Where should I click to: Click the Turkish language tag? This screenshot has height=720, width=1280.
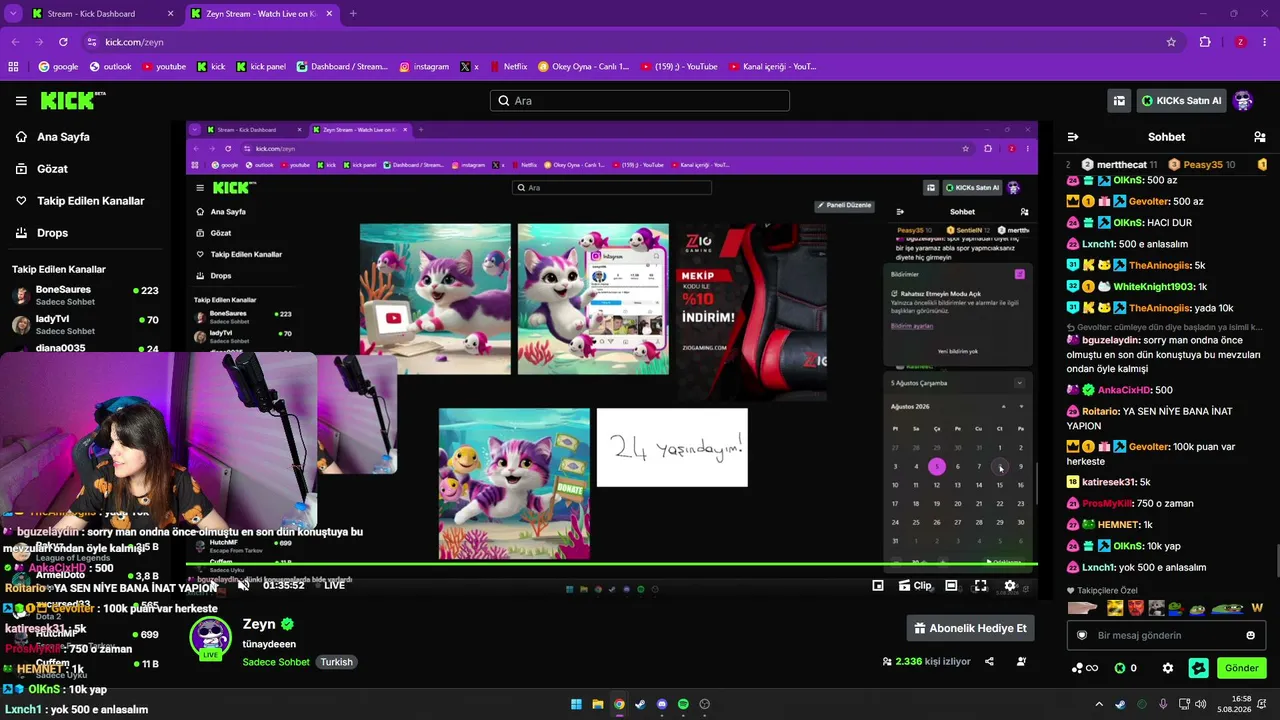(x=336, y=662)
